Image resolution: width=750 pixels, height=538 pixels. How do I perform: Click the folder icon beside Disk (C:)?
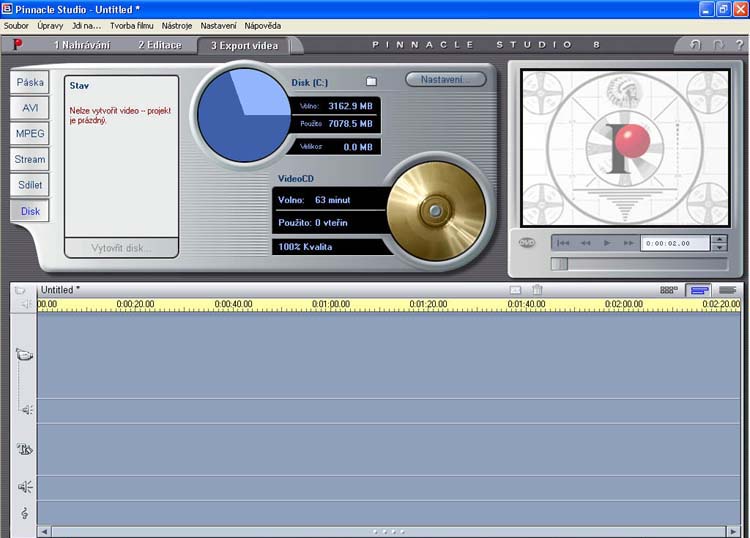pos(371,81)
